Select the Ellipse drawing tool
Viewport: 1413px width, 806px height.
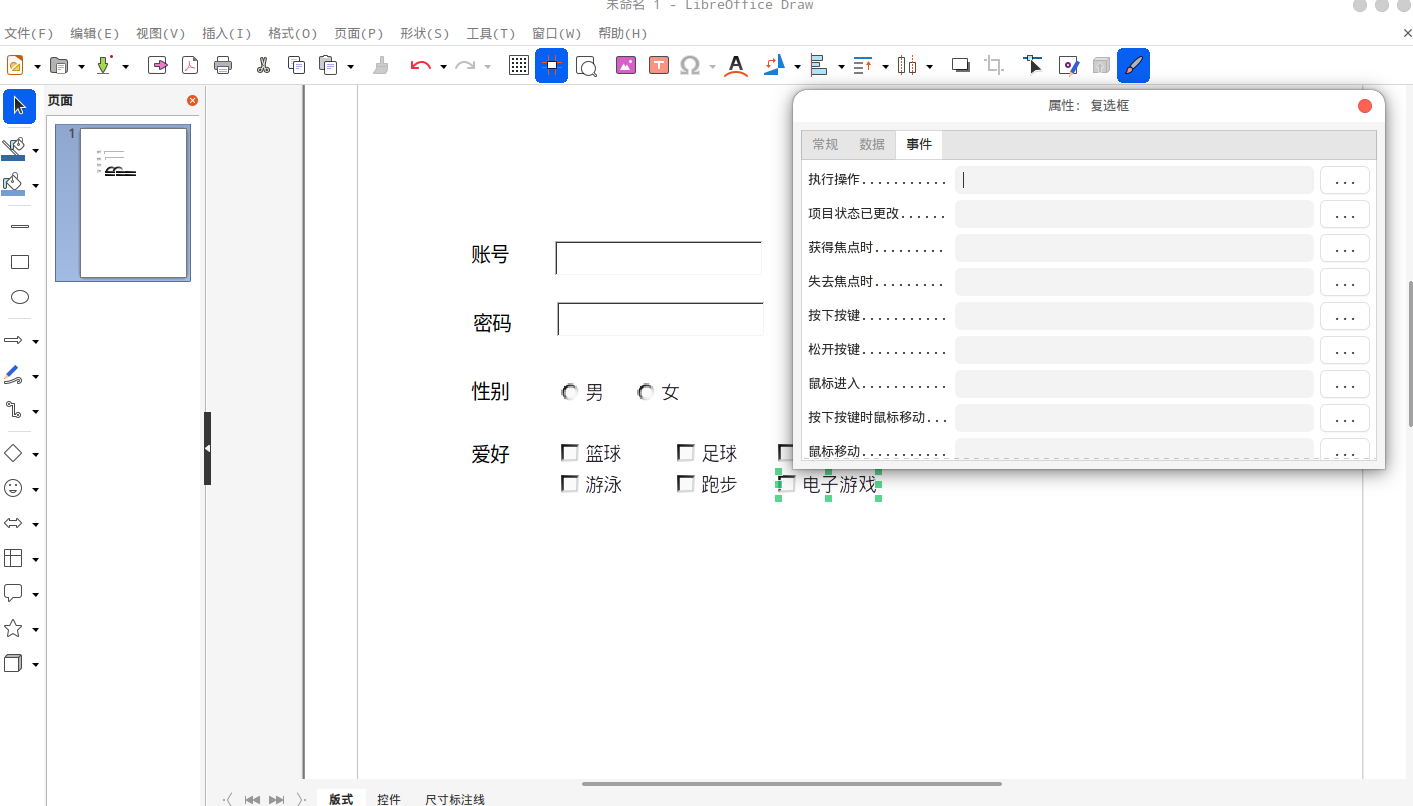pyautogui.click(x=19, y=297)
